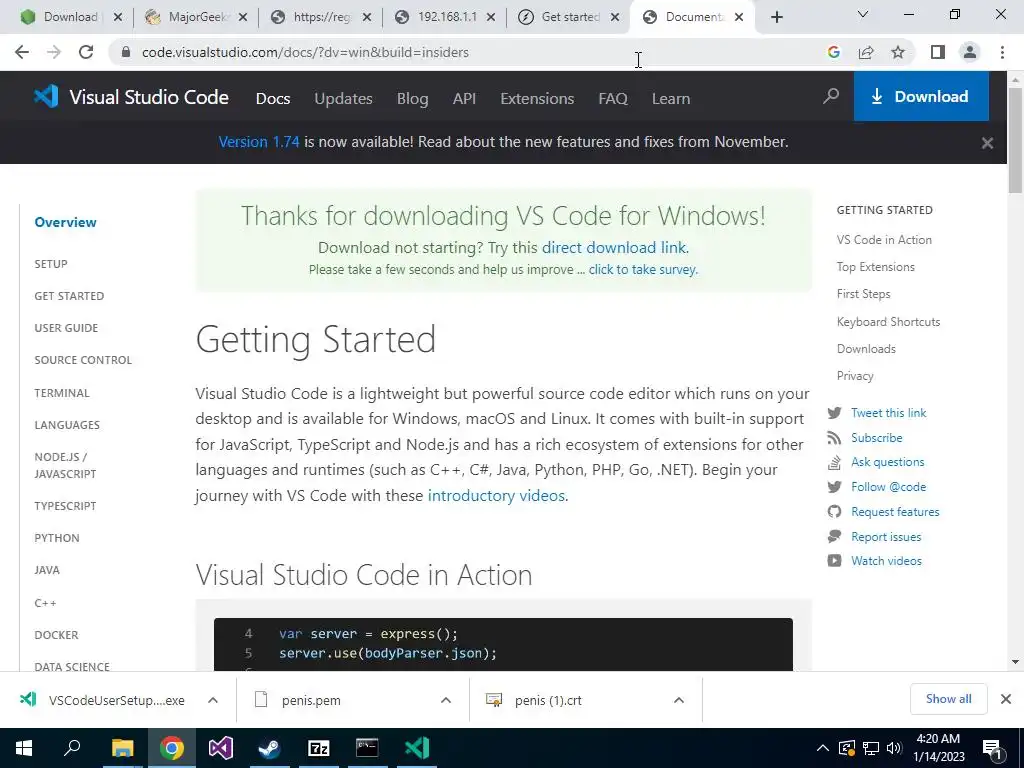Click the RSS icon beside Subscribe
Image resolution: width=1024 pixels, height=768 pixels.
(834, 438)
